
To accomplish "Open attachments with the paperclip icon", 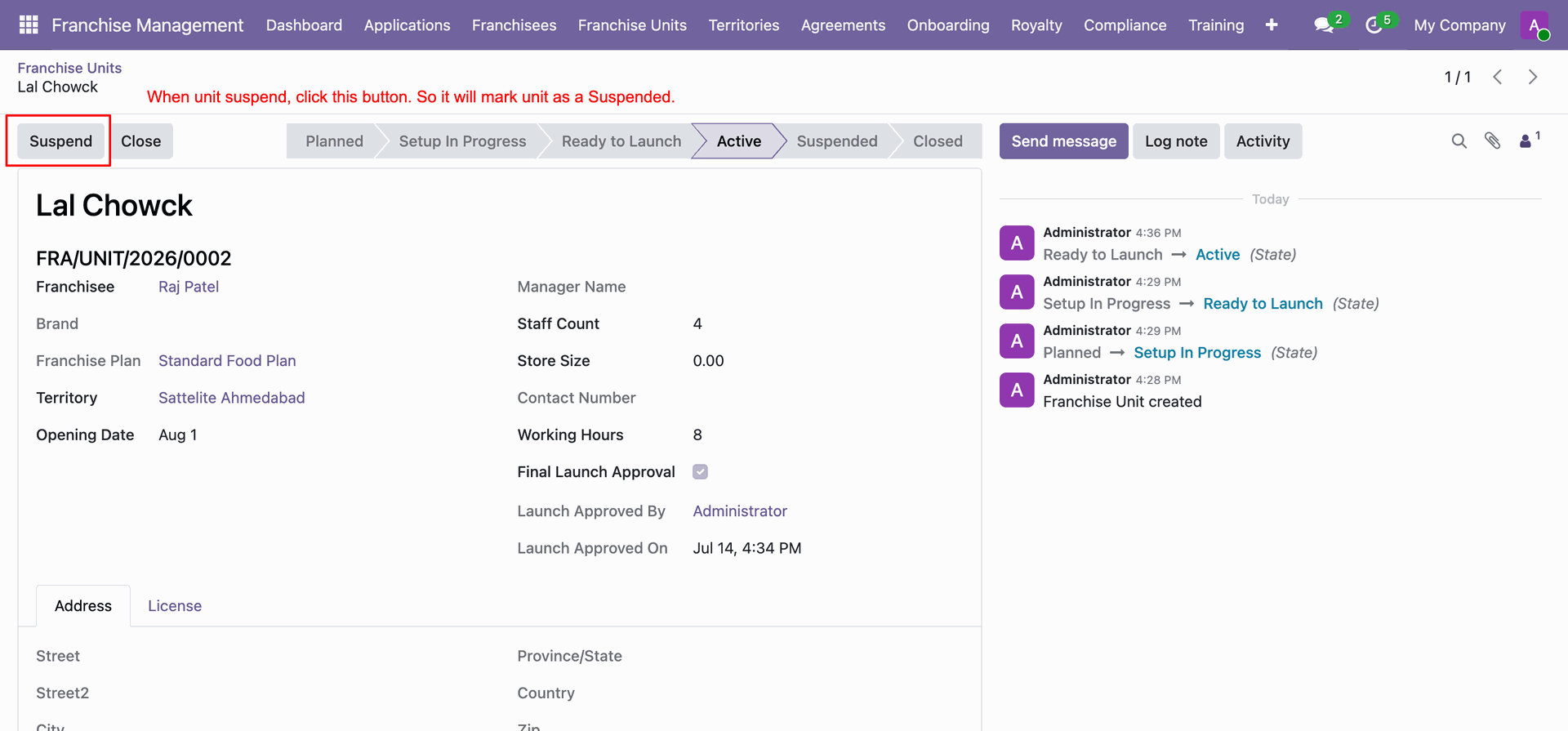I will [x=1493, y=141].
